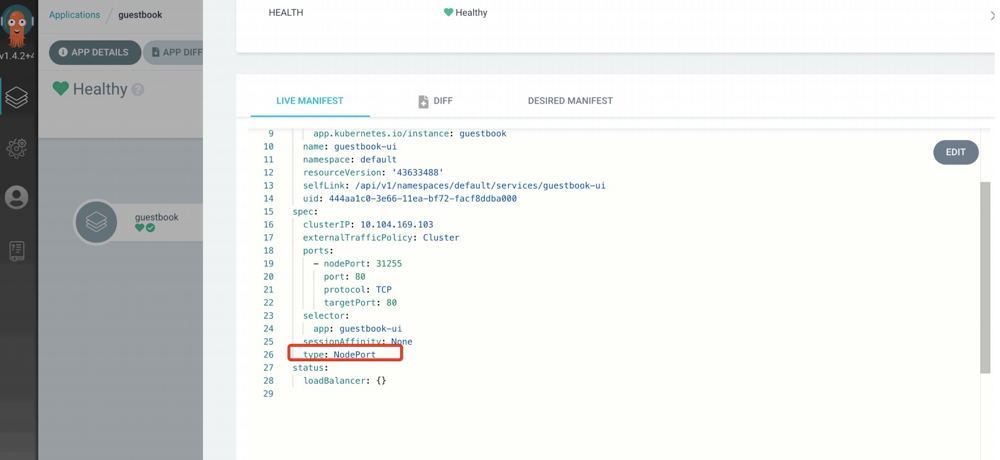Click help question mark next to Healthy
The image size is (1000, 460).
click(137, 90)
